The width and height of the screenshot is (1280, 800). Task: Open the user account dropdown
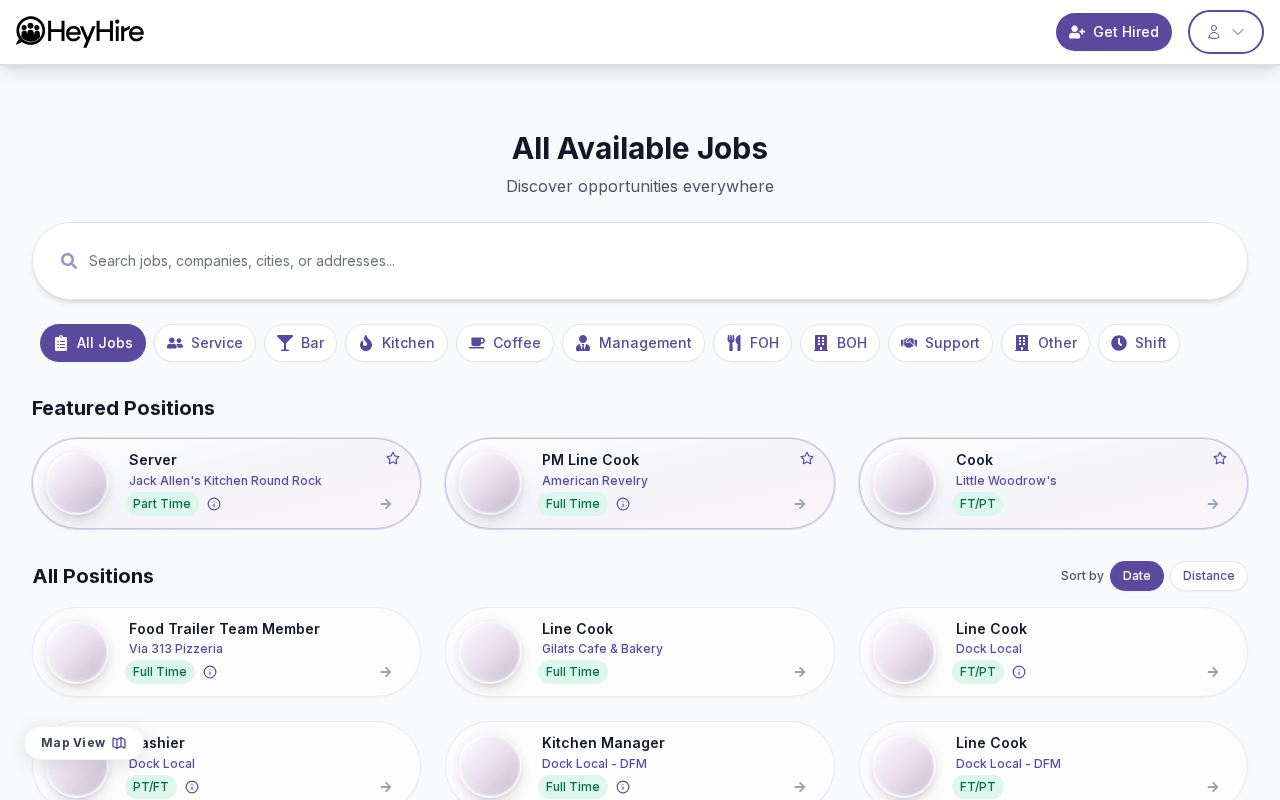[x=1226, y=32]
